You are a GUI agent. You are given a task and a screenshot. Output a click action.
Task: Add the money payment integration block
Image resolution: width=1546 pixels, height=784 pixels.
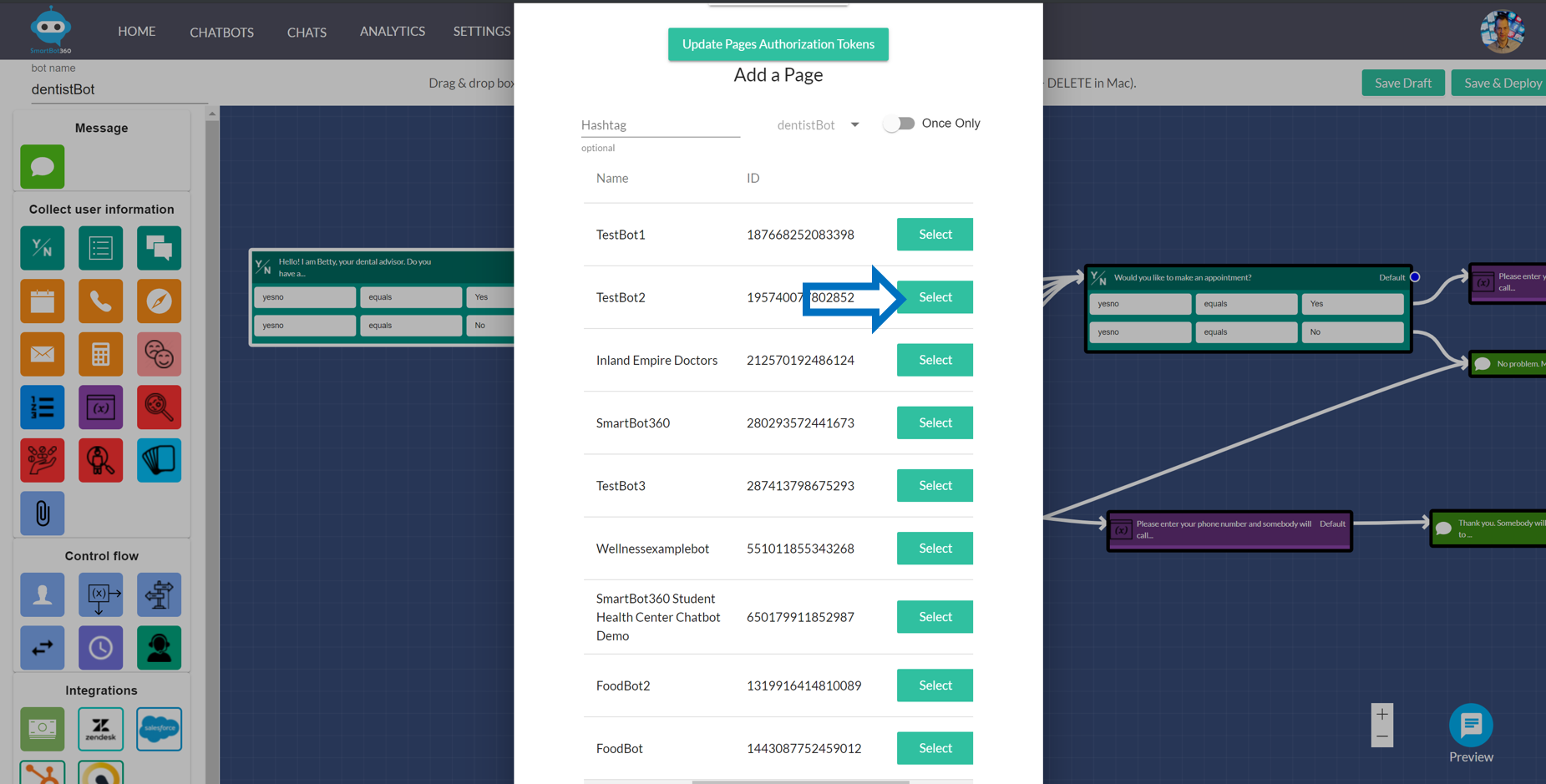click(x=43, y=729)
